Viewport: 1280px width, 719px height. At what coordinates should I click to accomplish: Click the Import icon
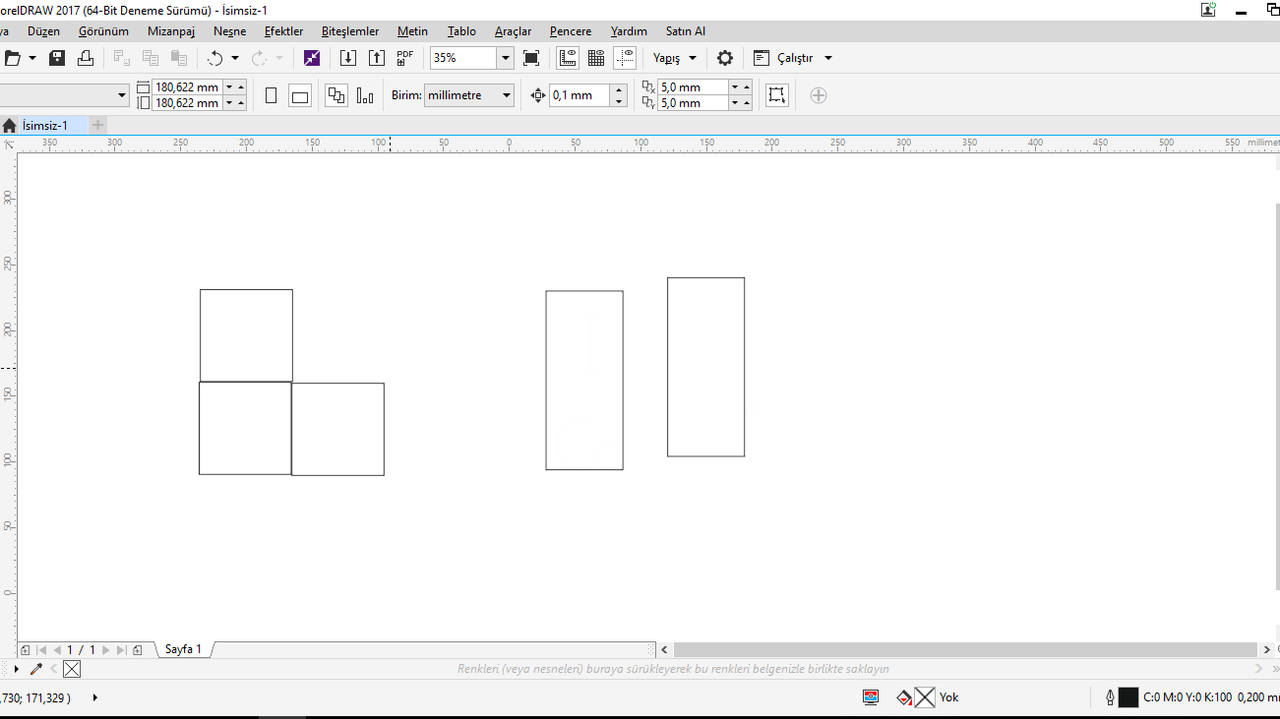coord(348,58)
